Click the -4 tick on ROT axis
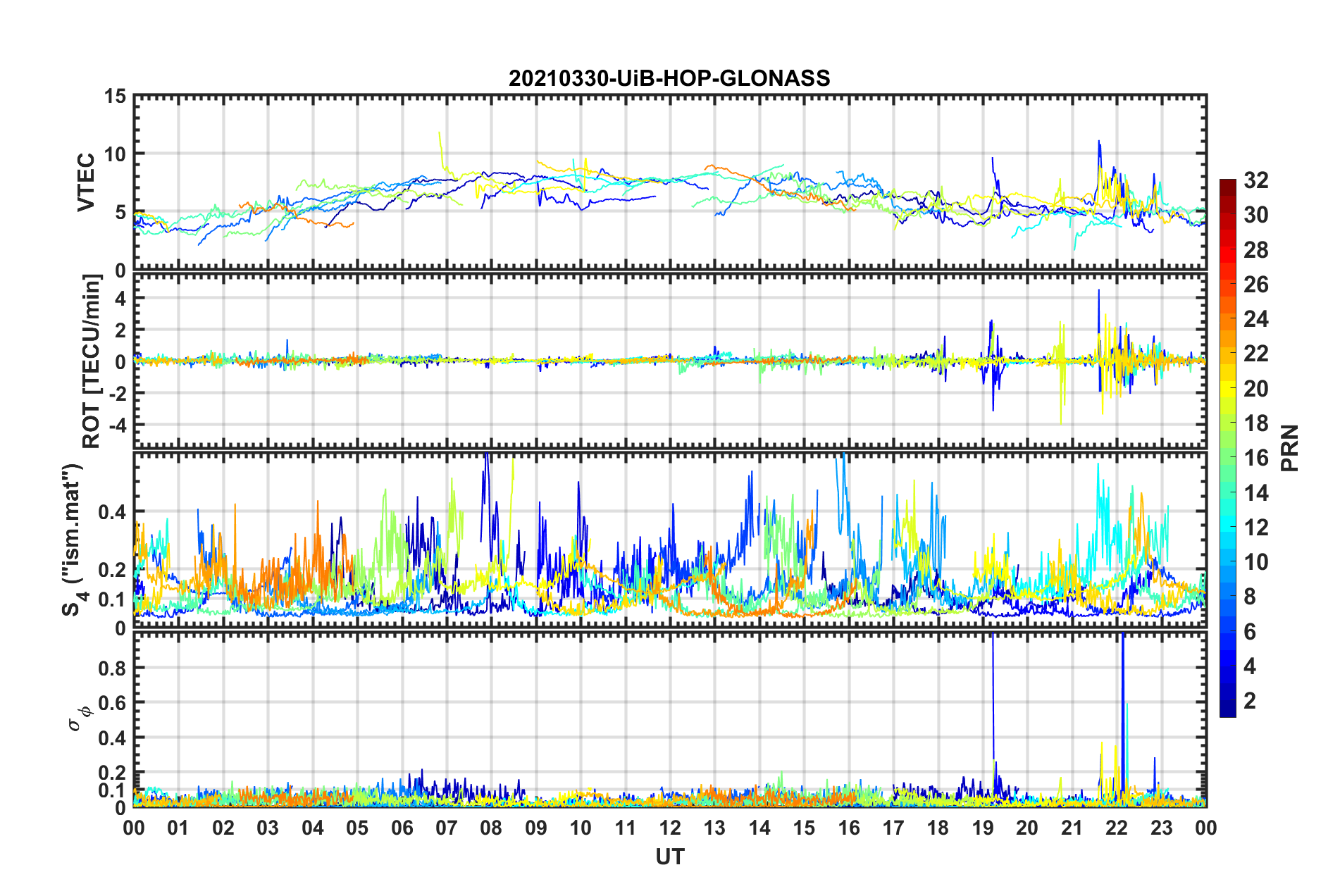The width and height of the screenshot is (1340, 896). tap(118, 425)
